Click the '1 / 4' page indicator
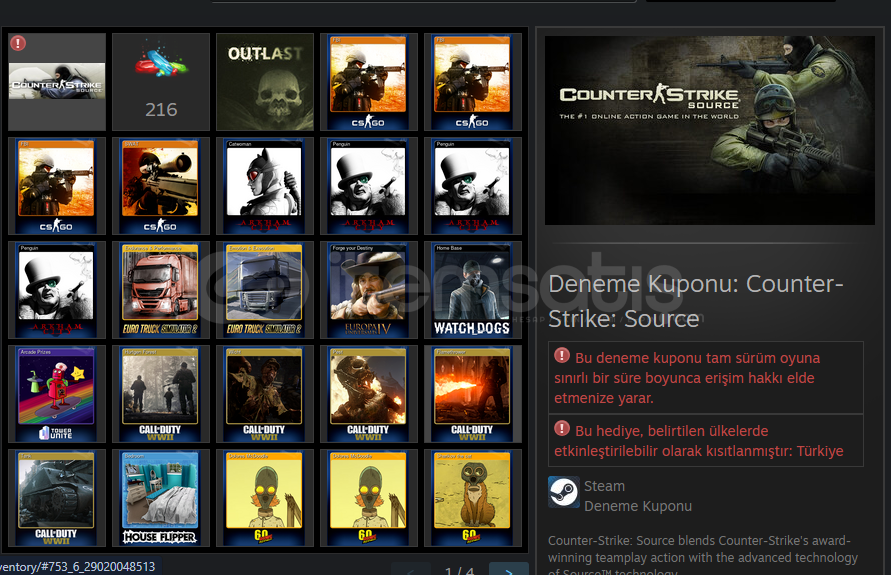The image size is (891, 575). (x=459, y=570)
